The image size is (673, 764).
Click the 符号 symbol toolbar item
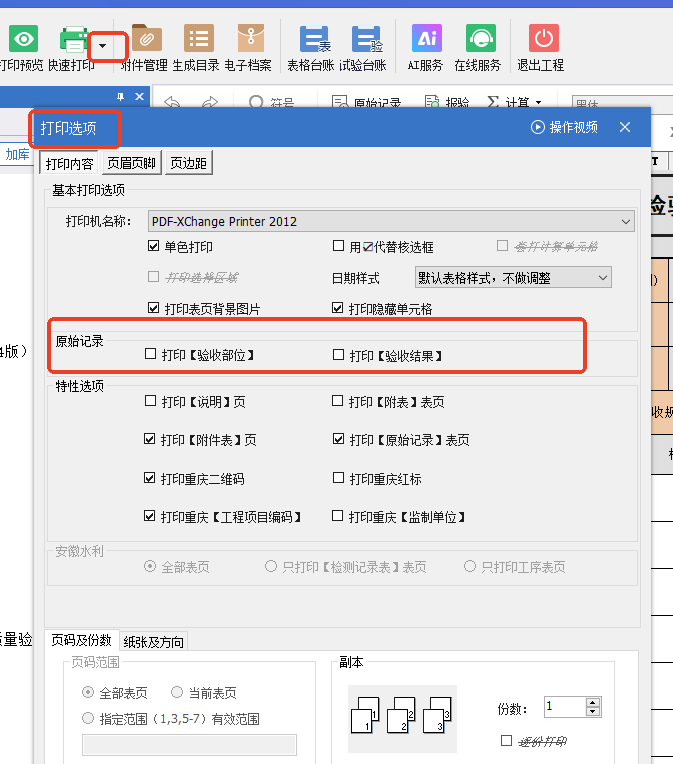point(271,102)
